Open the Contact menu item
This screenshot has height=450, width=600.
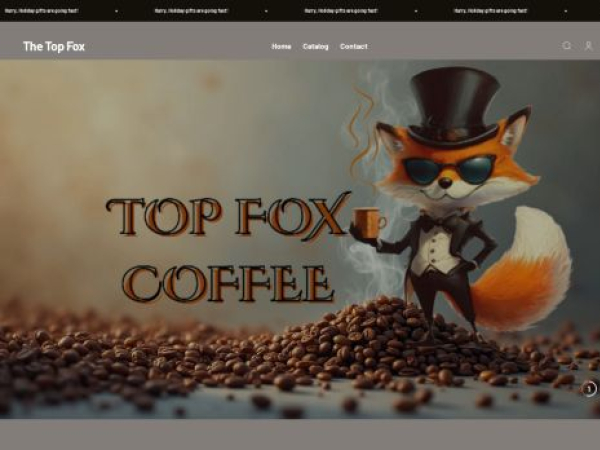click(x=354, y=47)
